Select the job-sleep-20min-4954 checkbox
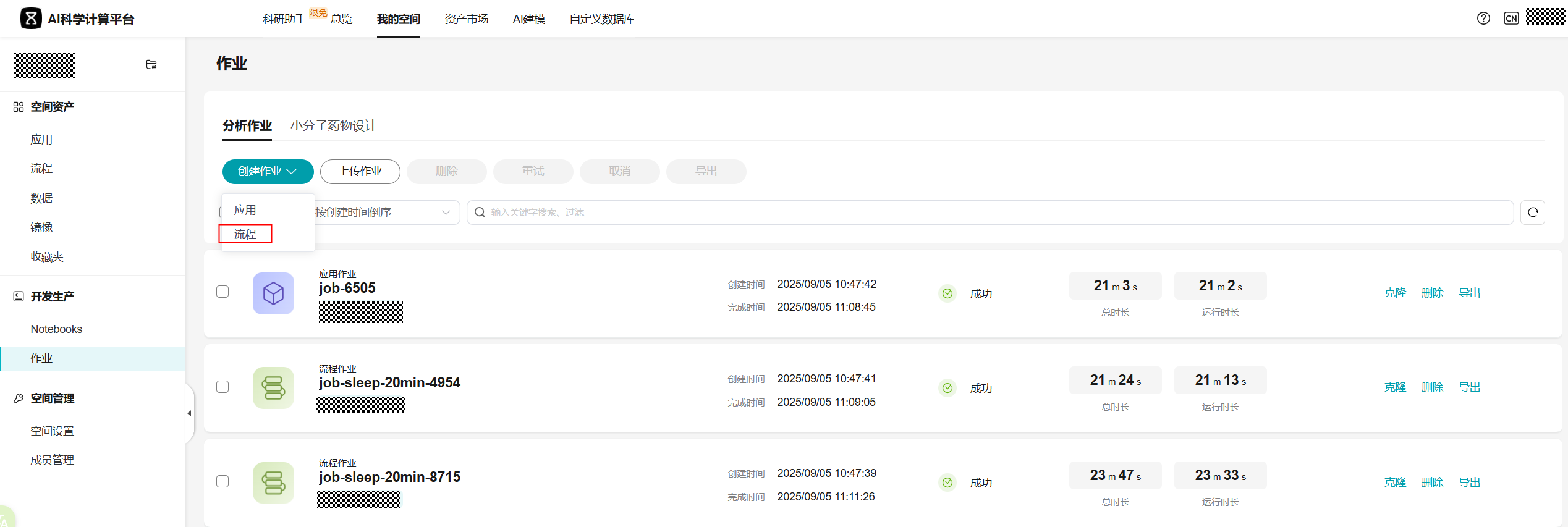1568x527 pixels. tap(222, 387)
